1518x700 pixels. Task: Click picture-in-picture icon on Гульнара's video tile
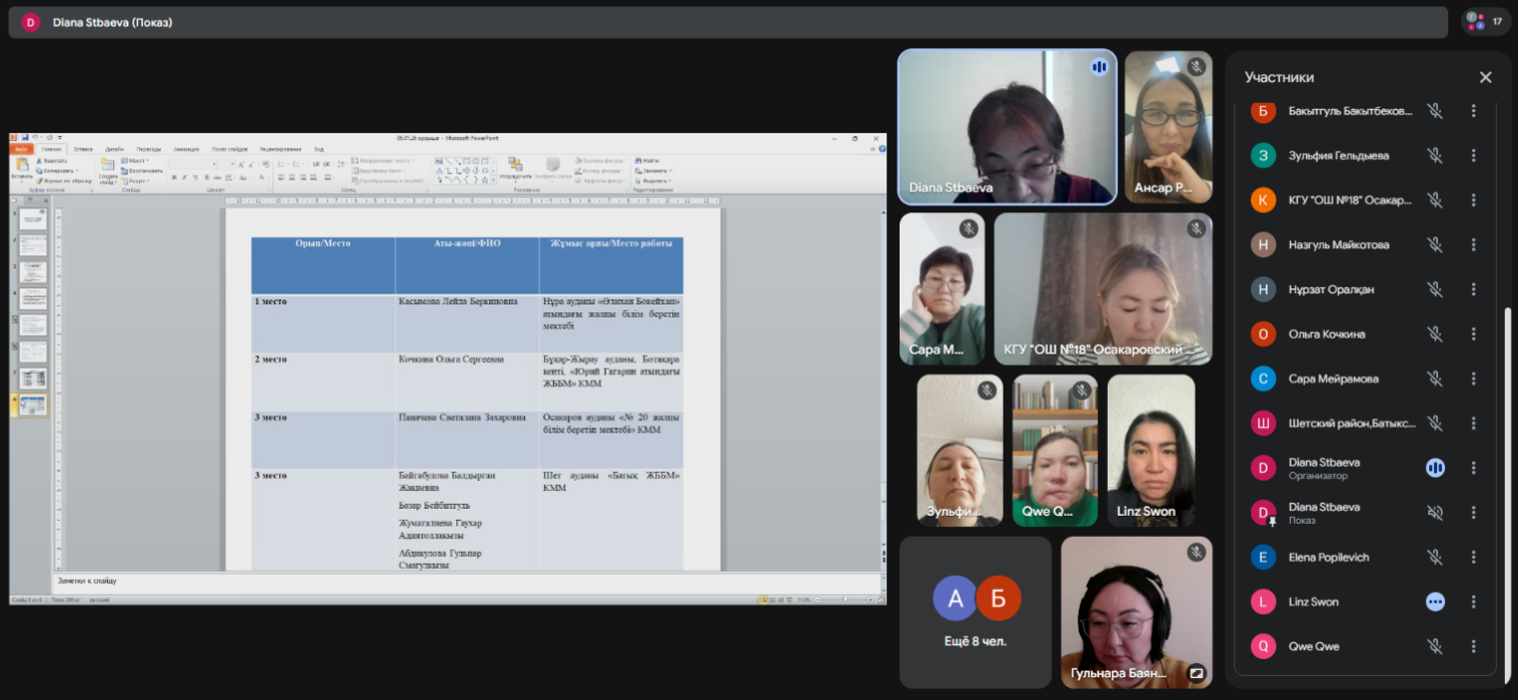click(x=1196, y=673)
